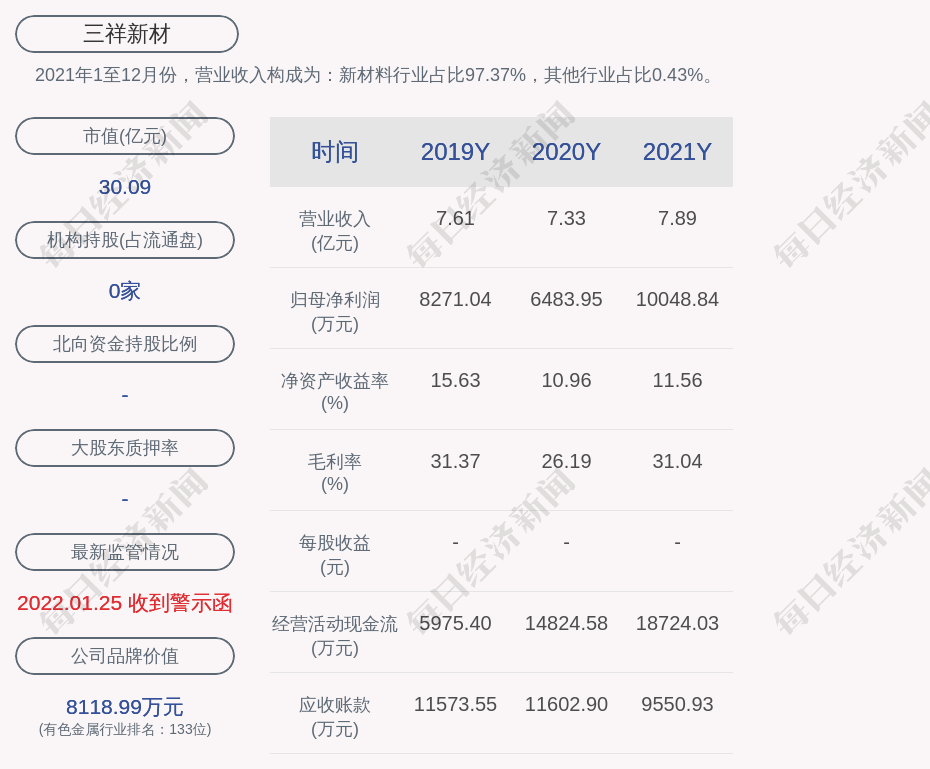930x769 pixels.
Task: Click the 2019Y column header
Action: pos(455,152)
